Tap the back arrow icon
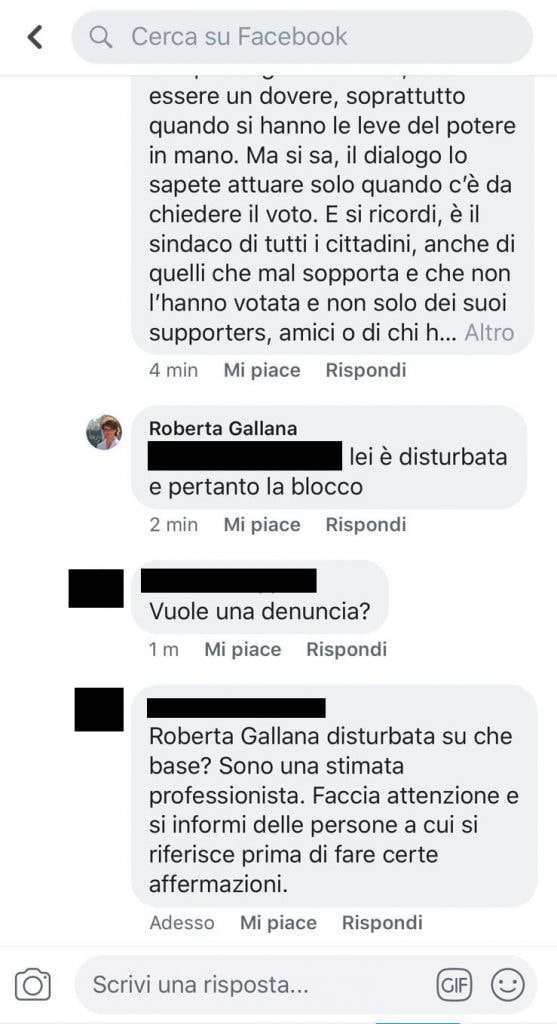Viewport: 557px width, 1024px height. coord(35,37)
